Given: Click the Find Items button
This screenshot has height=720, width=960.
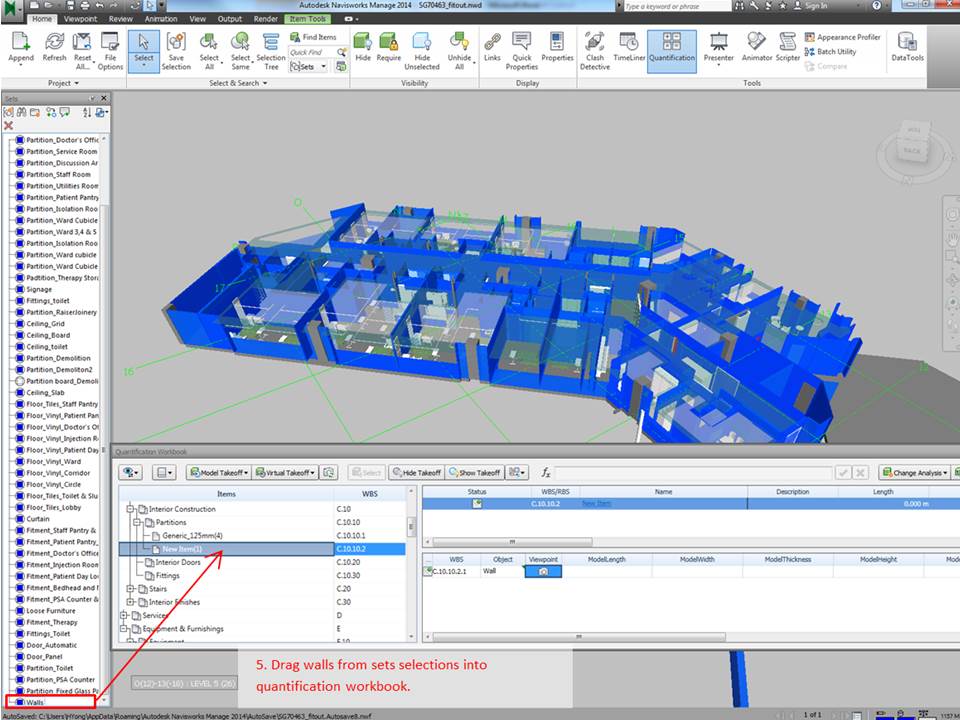Looking at the screenshot, I should [x=313, y=37].
